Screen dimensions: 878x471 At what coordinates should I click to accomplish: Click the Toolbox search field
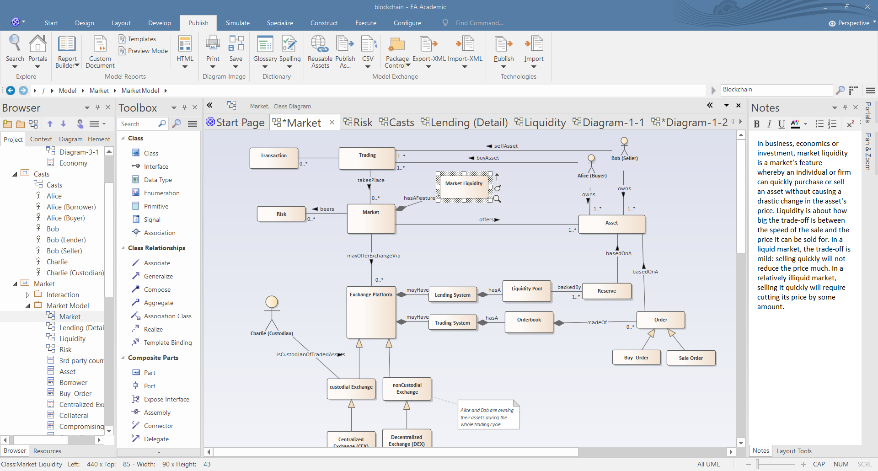[143, 124]
